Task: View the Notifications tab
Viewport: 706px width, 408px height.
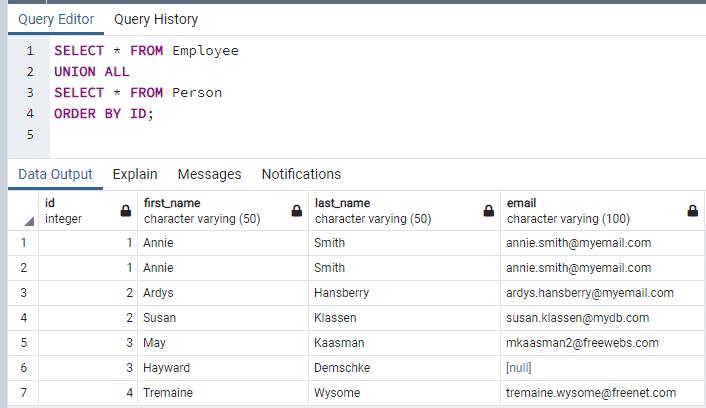Action: coord(301,174)
